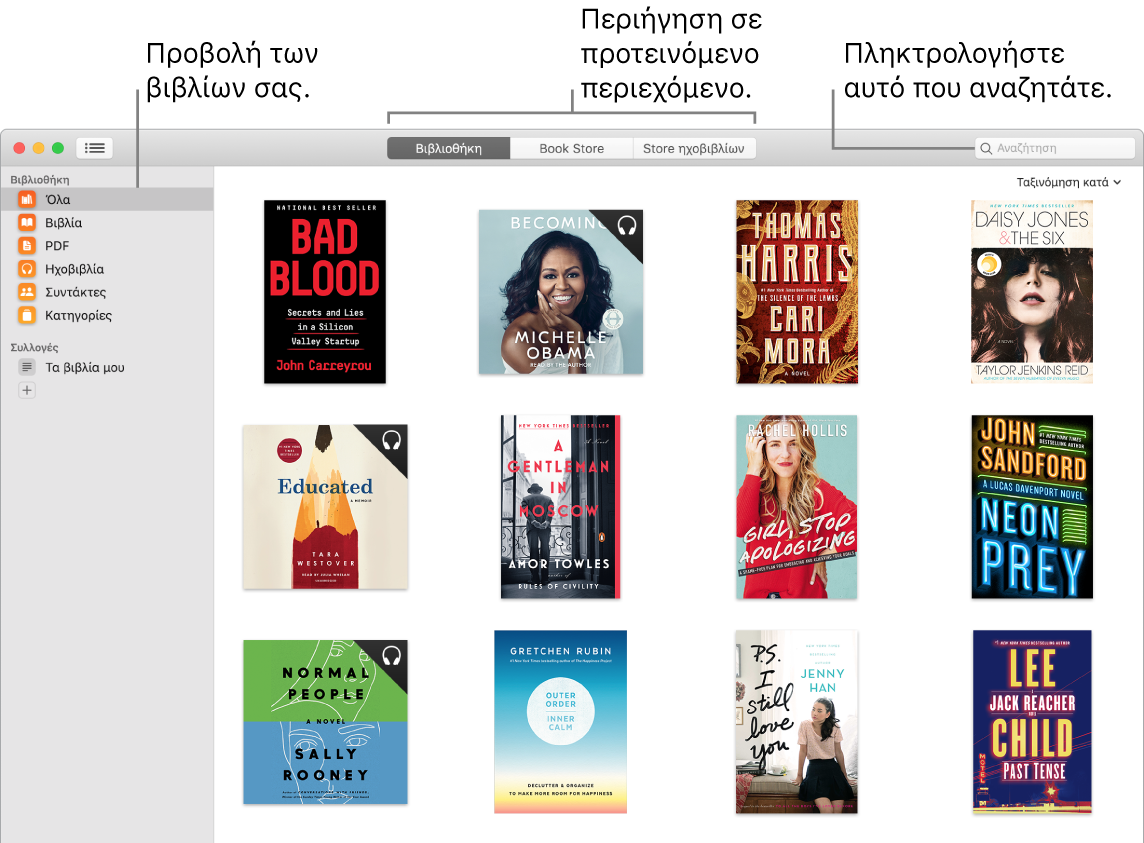Add a new collection with plus button
Screen dimensions: 1144x843
click(x=27, y=390)
